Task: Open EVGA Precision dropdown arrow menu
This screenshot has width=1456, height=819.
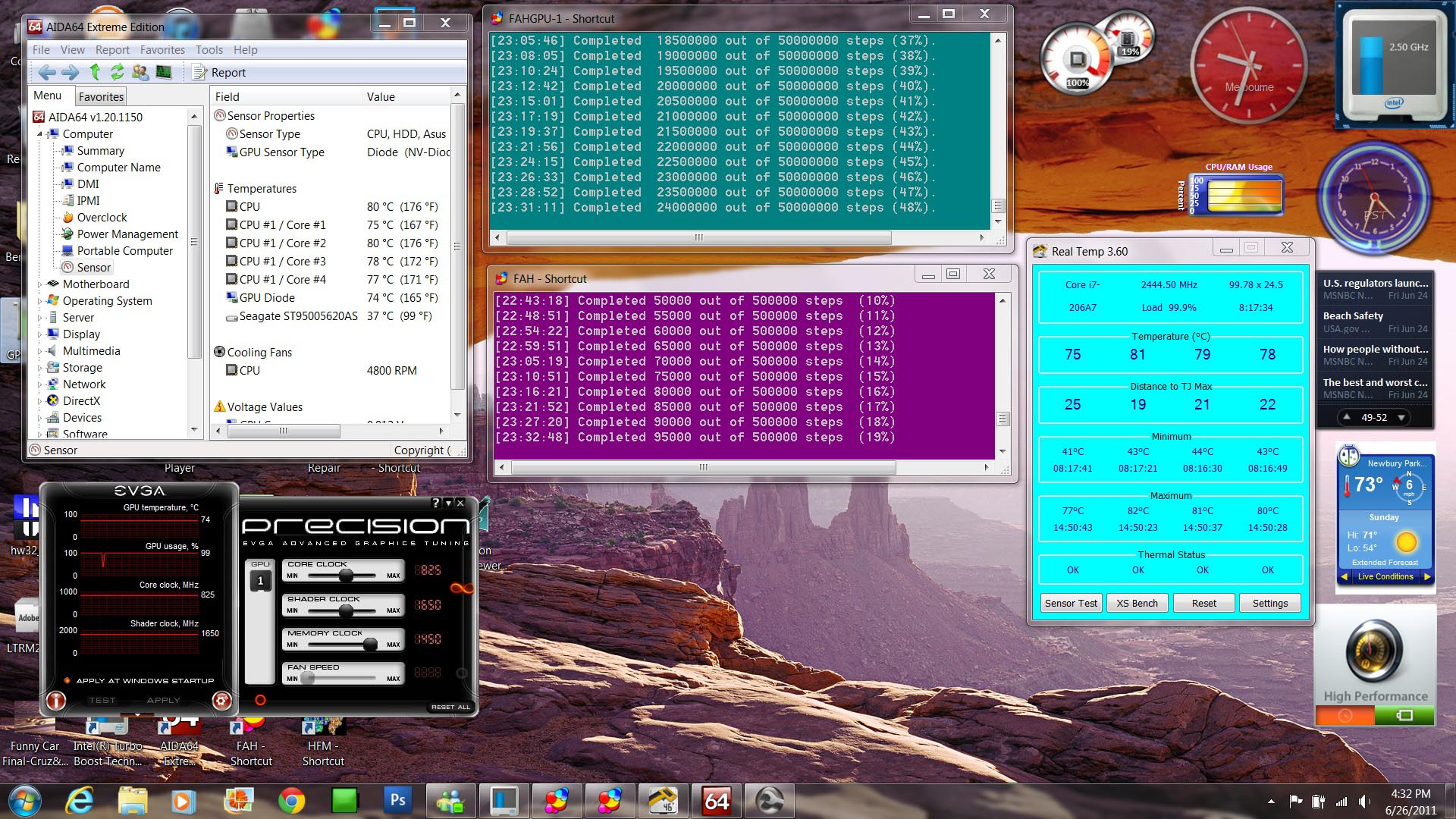Action: tap(448, 503)
